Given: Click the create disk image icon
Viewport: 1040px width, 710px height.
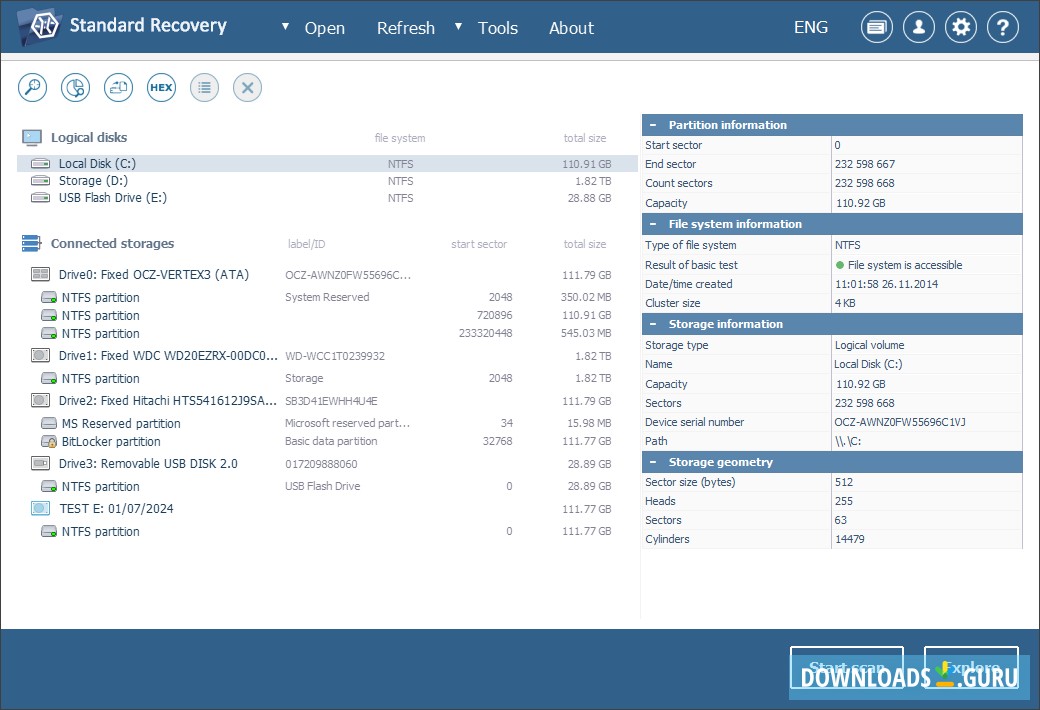Looking at the screenshot, I should click(x=118, y=87).
